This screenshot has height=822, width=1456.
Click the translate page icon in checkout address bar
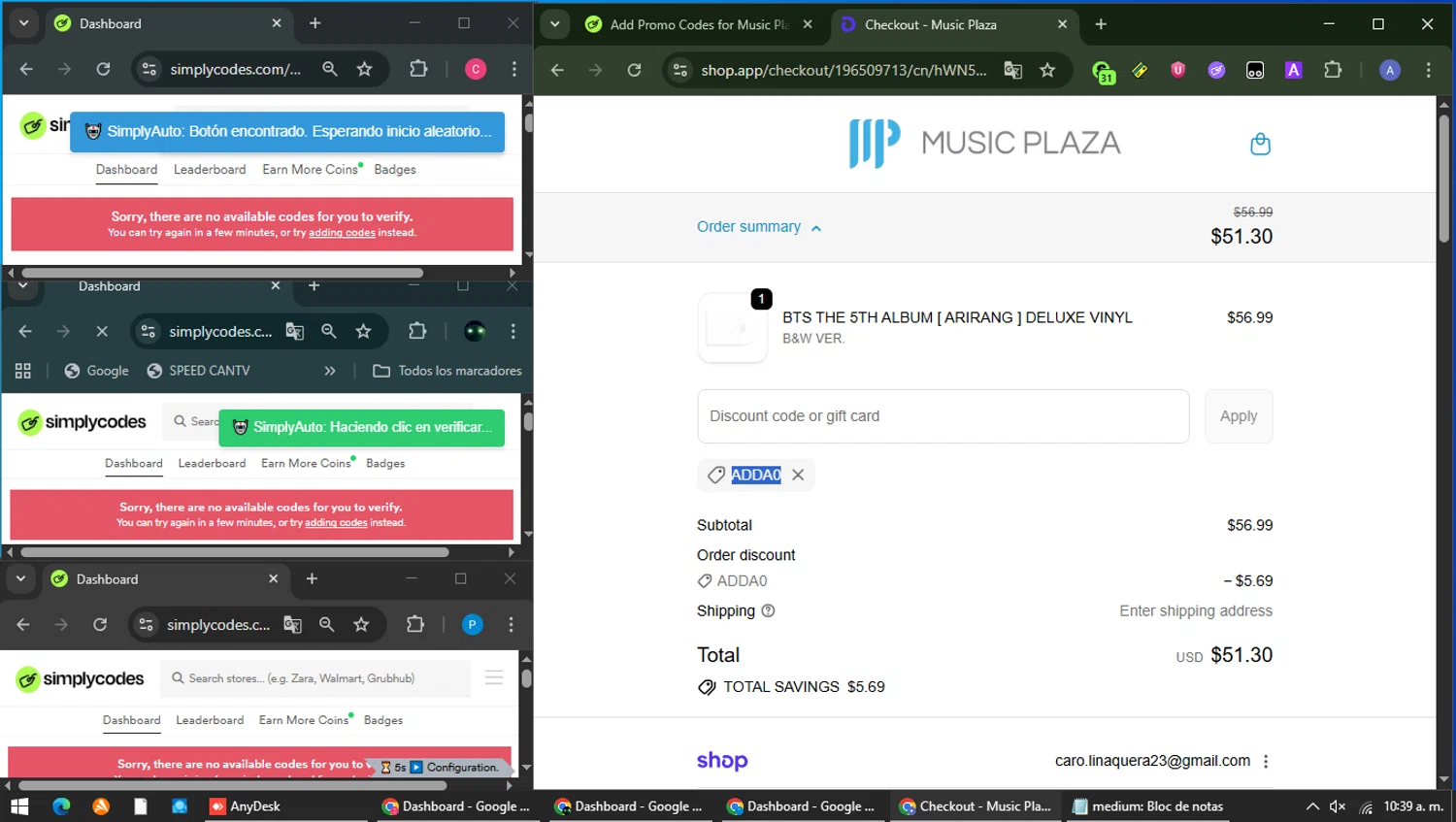coord(1012,70)
